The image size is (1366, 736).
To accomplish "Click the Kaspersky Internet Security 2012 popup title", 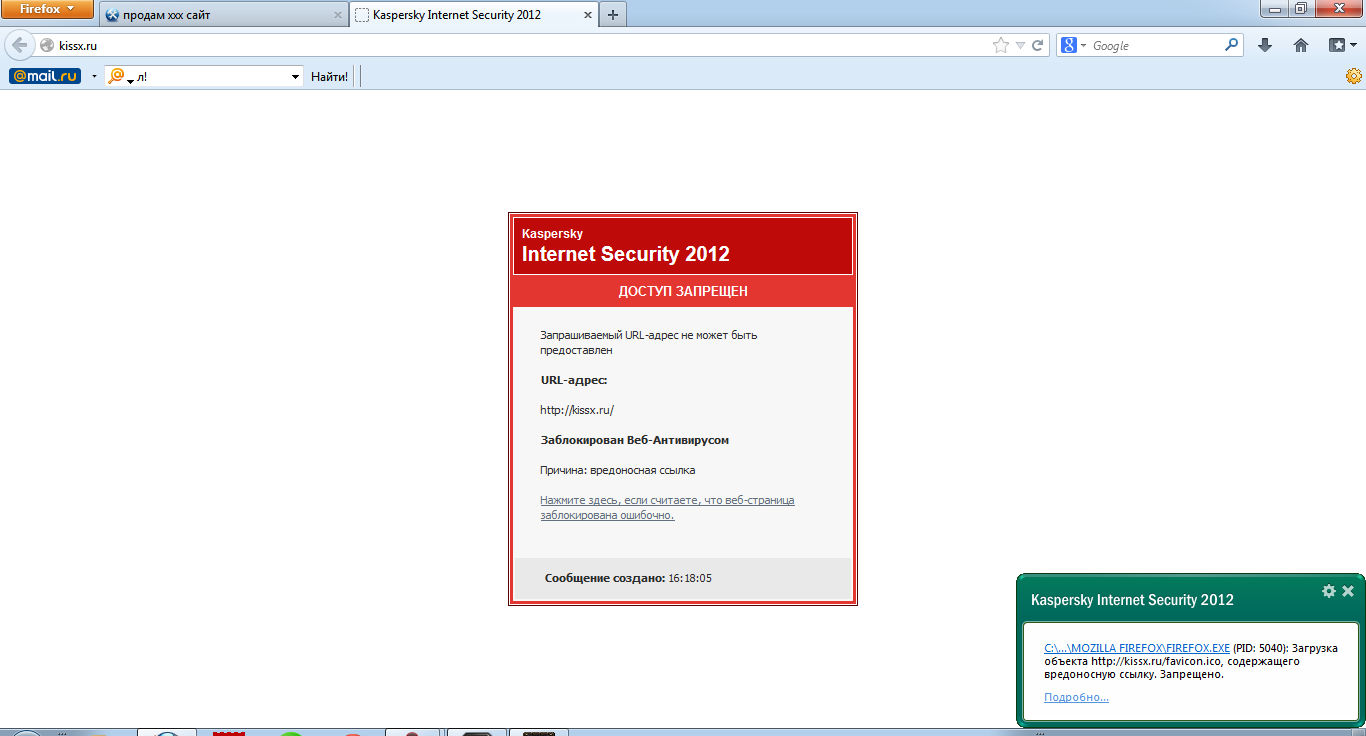I will click(x=1132, y=600).
